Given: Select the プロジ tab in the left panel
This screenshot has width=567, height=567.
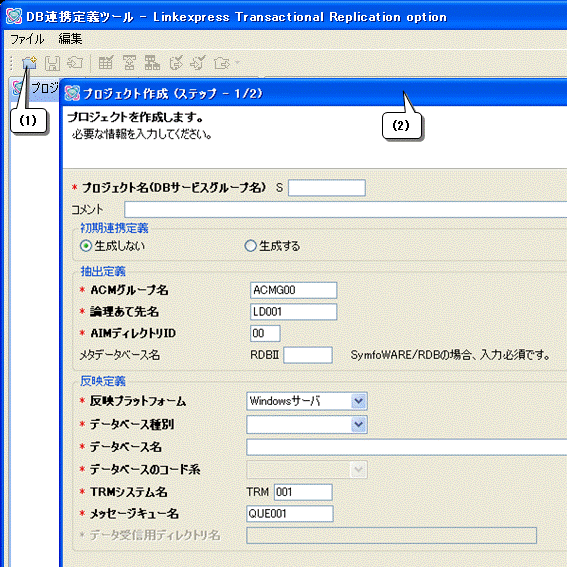Looking at the screenshot, I should click(x=35, y=88).
